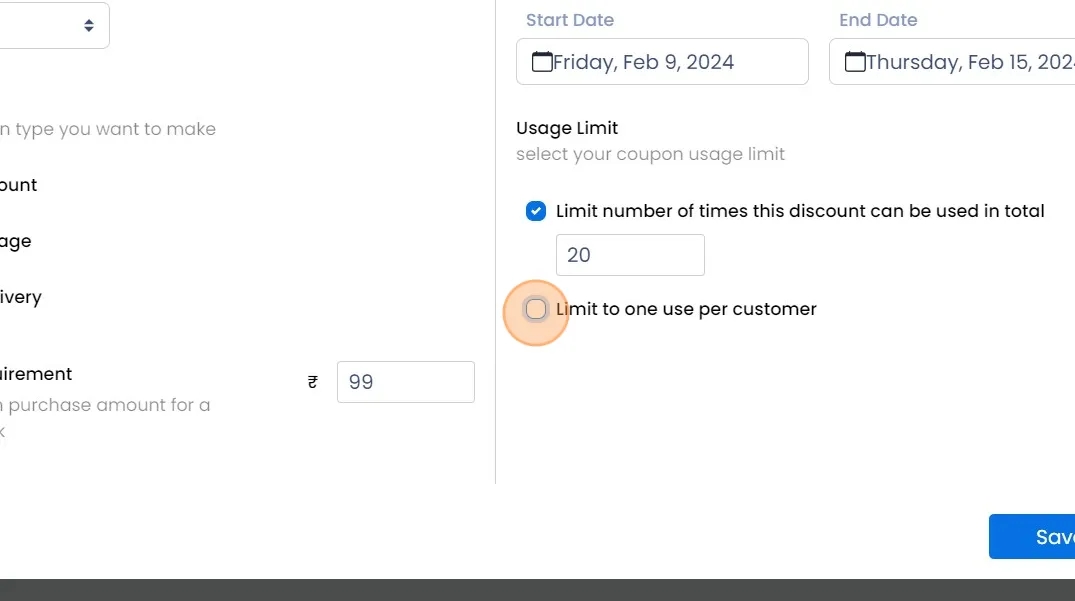Screen dimensions: 1075x601
Task: Click the calendar icon in End Date
Action: [855, 62]
